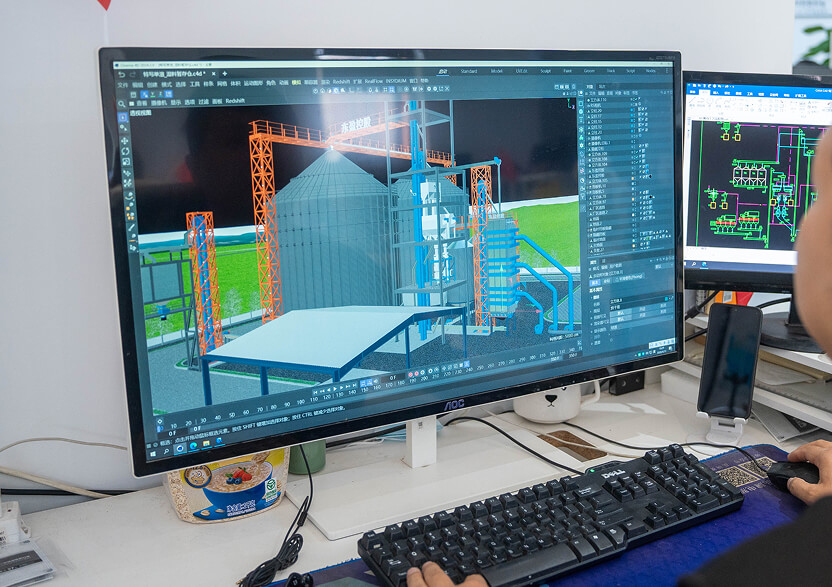832x587 pixels.
Task: Toggle the timeline sound icon
Action: tap(376, 382)
